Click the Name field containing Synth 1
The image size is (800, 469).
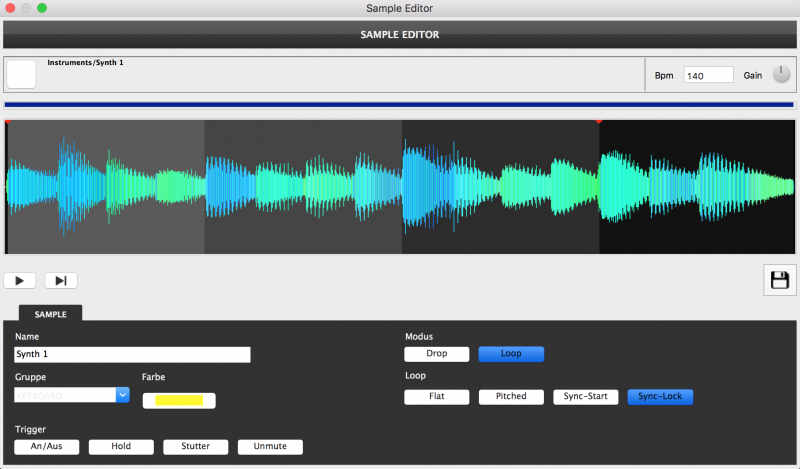tap(132, 355)
